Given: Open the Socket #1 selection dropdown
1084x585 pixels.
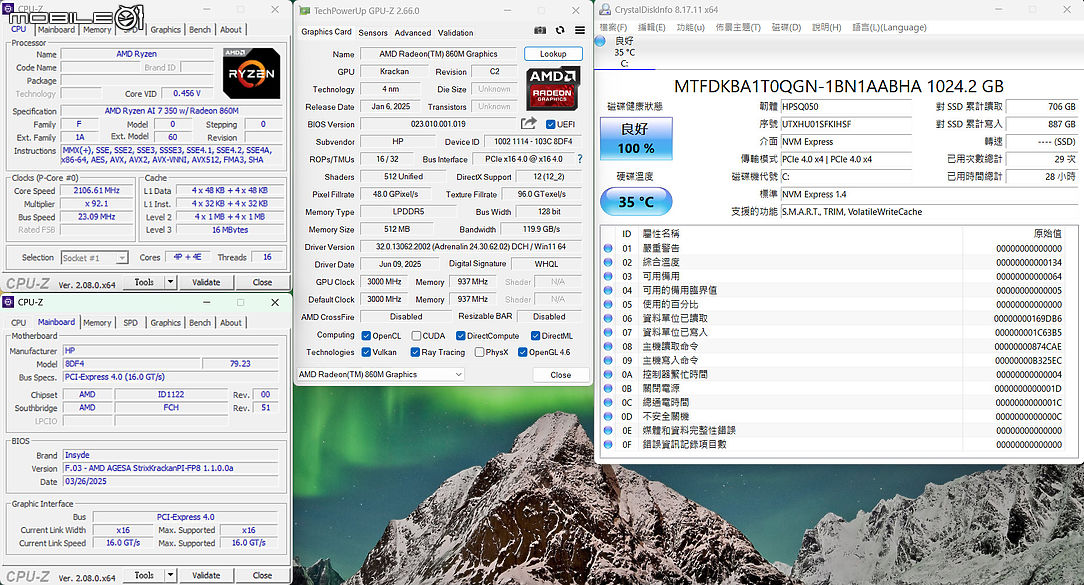Looking at the screenshot, I should (94, 258).
